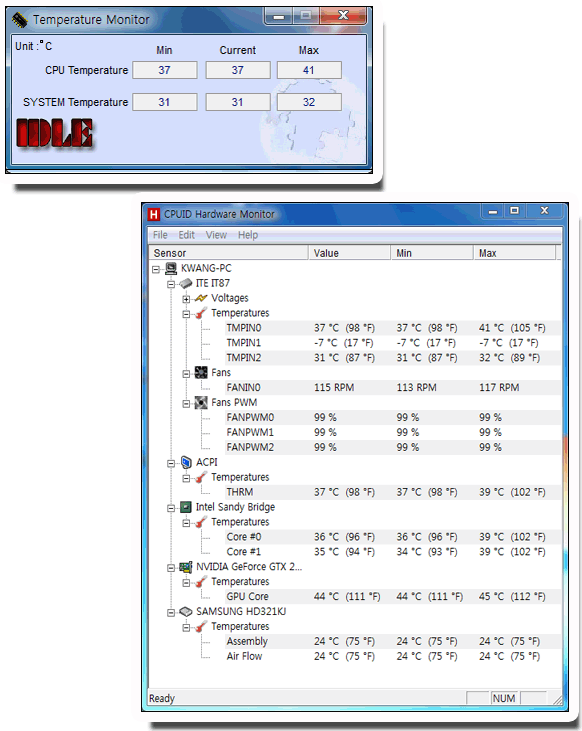Screen dimensions: 582x731
Task: Select the Intel Sandy Bridge processor icon
Action: [186, 507]
